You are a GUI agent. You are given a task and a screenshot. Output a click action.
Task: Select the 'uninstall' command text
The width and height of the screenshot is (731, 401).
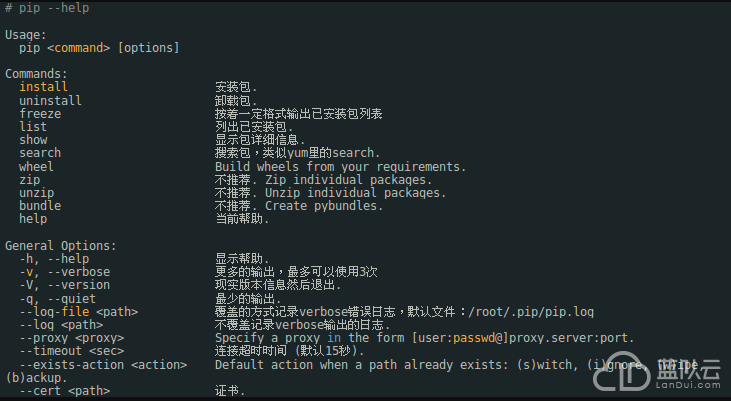[x=50, y=100]
